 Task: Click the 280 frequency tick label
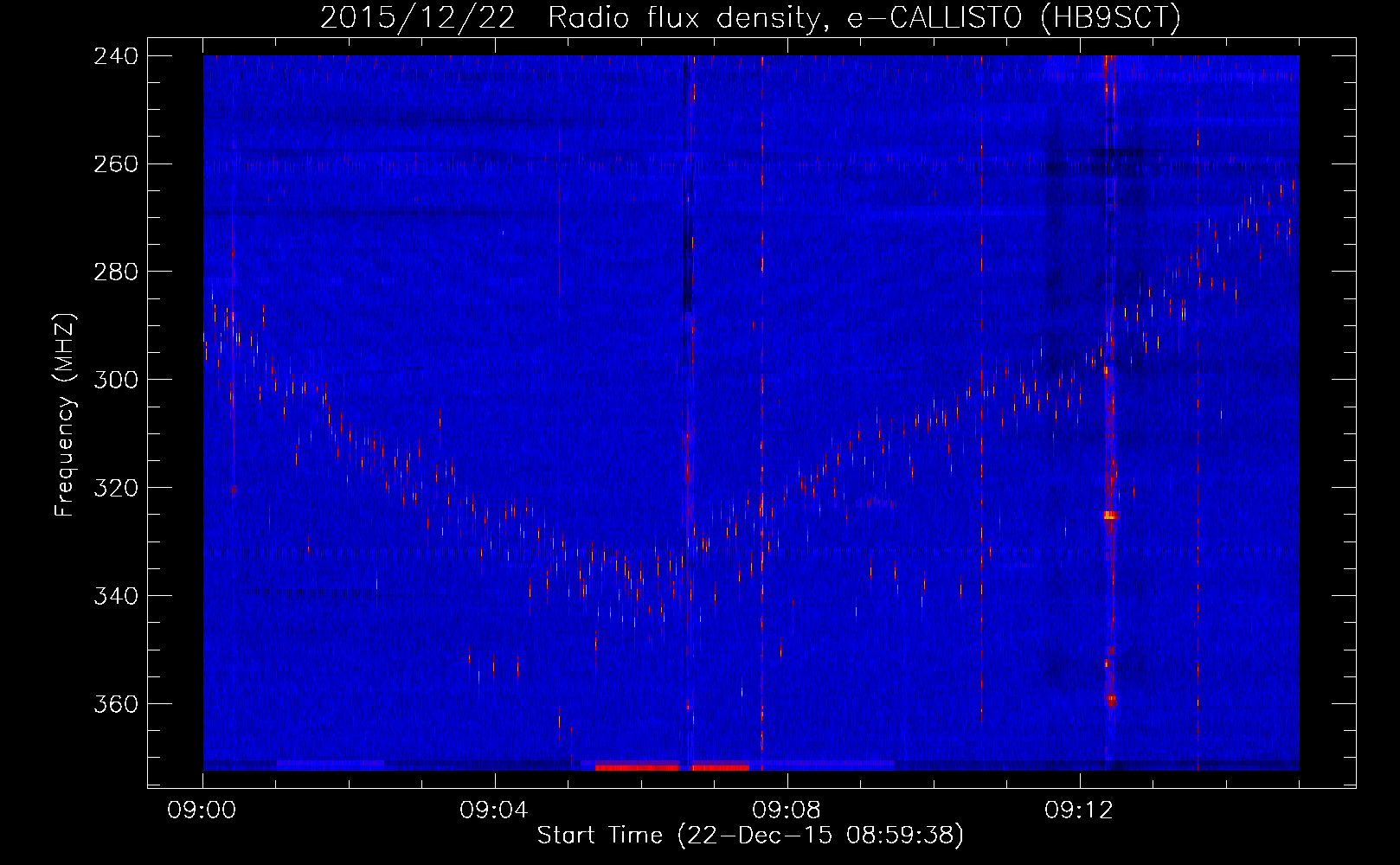(x=116, y=272)
